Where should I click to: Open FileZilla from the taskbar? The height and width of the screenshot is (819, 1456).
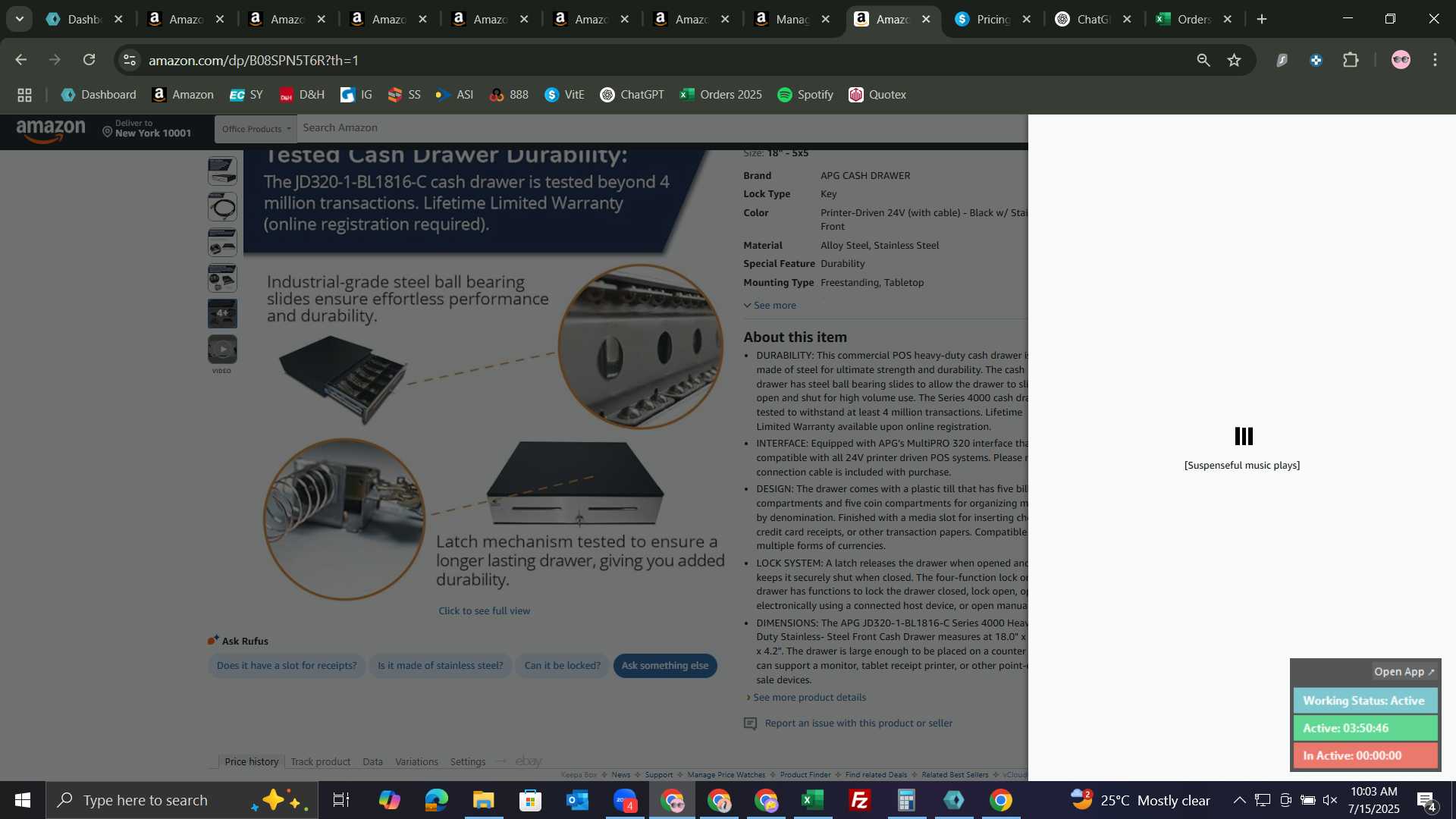pos(860,800)
